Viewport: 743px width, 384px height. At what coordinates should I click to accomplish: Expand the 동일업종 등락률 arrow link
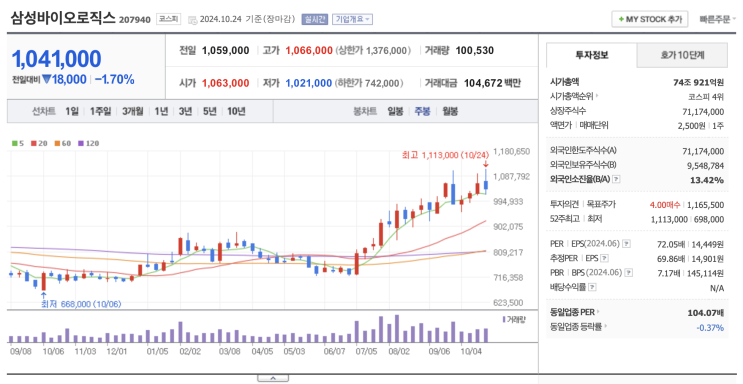pos(606,327)
